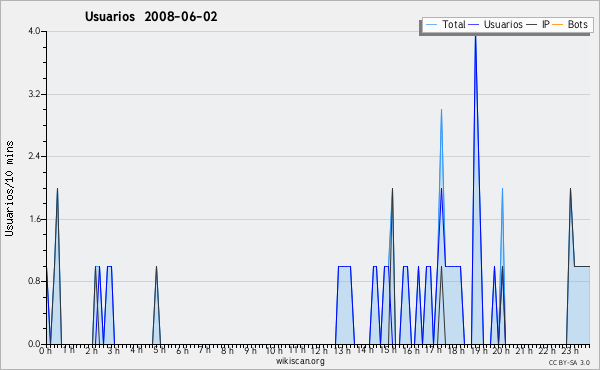Click the 'CC BY-SA 3.0' license text
600x370 pixels.
click(569, 362)
